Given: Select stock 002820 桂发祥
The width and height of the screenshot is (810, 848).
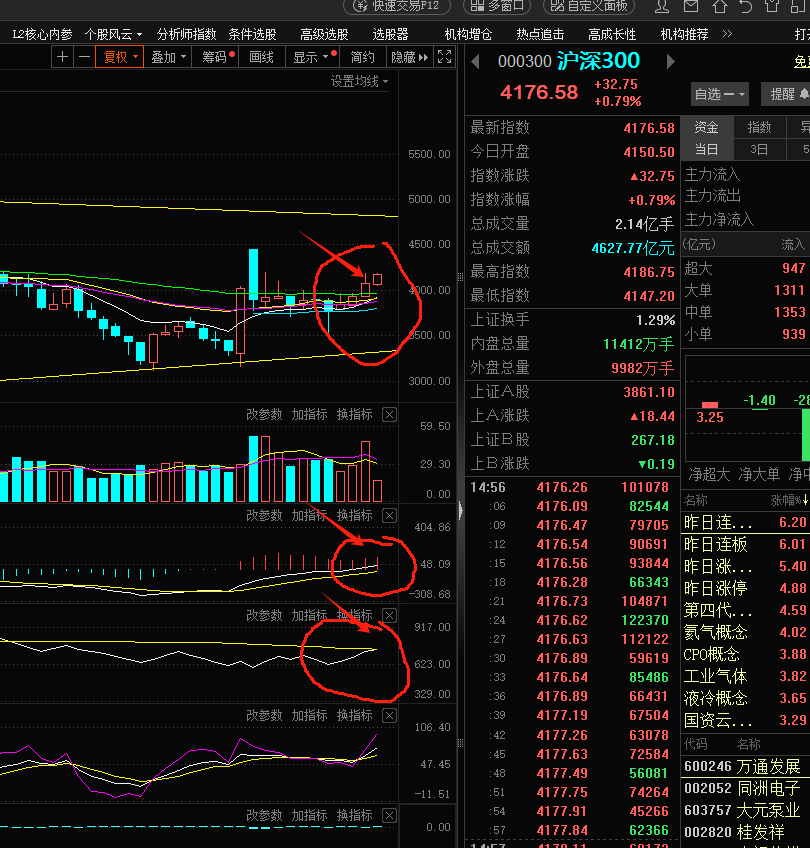Looking at the screenshot, I should click(745, 832).
